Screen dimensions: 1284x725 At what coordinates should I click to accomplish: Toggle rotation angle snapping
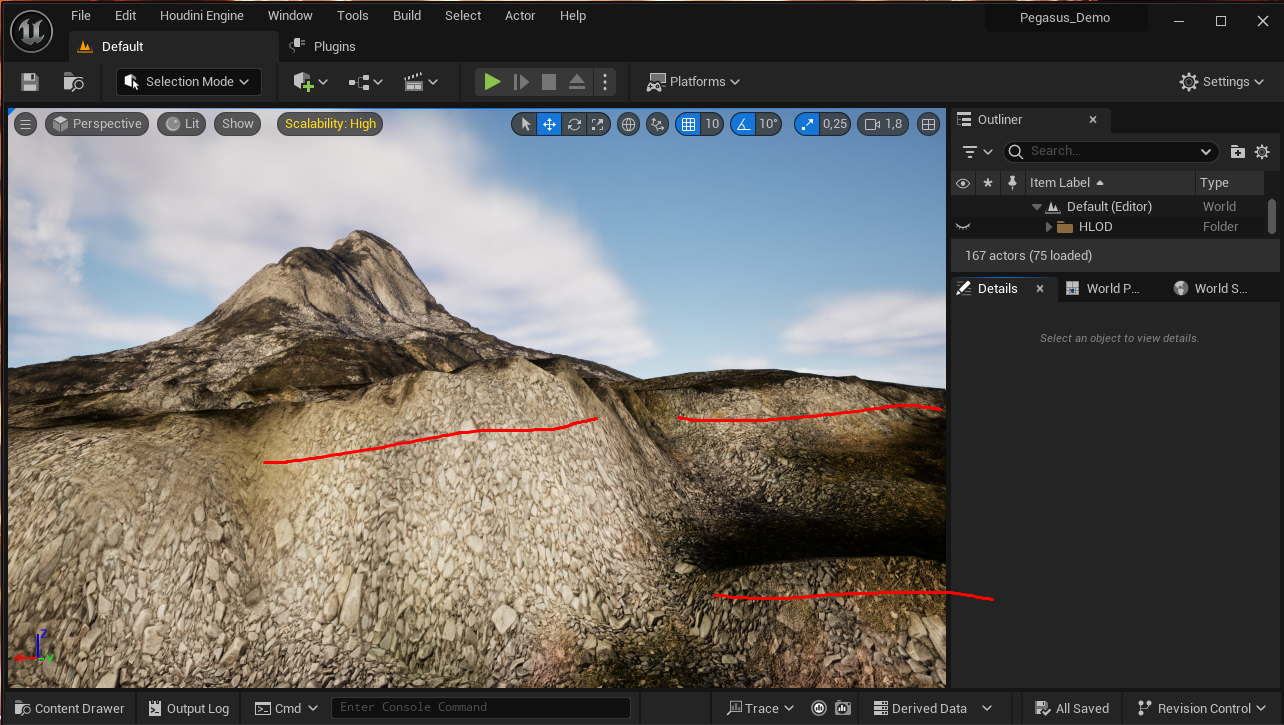(743, 124)
